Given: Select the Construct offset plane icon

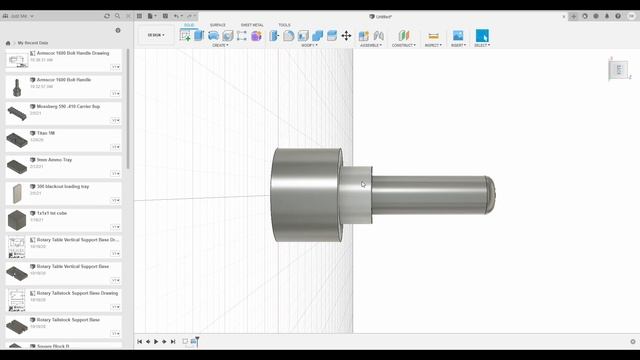Looking at the screenshot, I should 404,36.
